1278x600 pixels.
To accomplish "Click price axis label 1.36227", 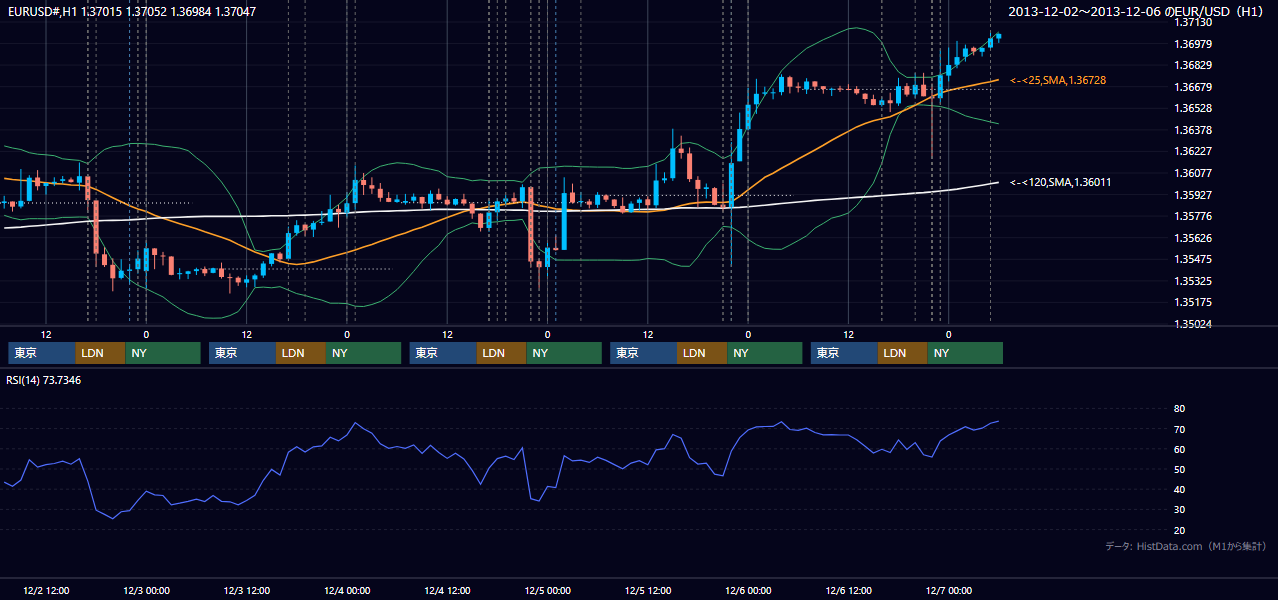I will point(1193,151).
